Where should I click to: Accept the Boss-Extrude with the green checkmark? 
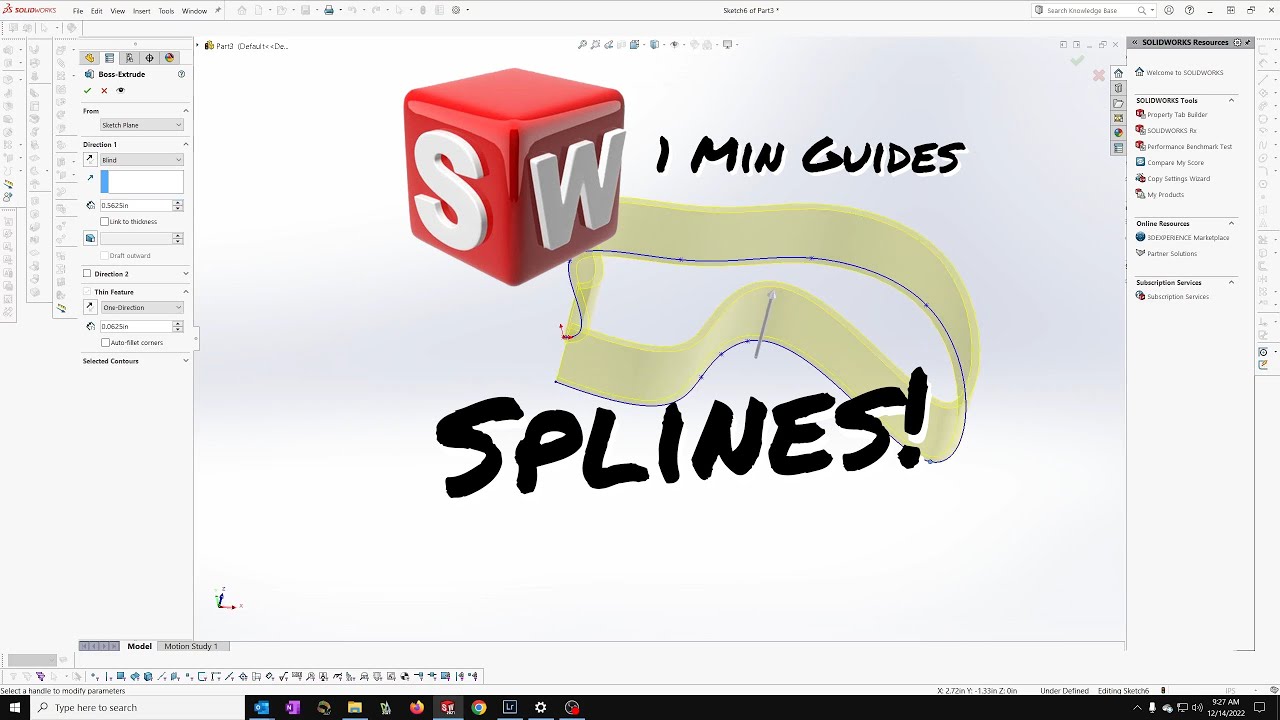click(x=87, y=90)
